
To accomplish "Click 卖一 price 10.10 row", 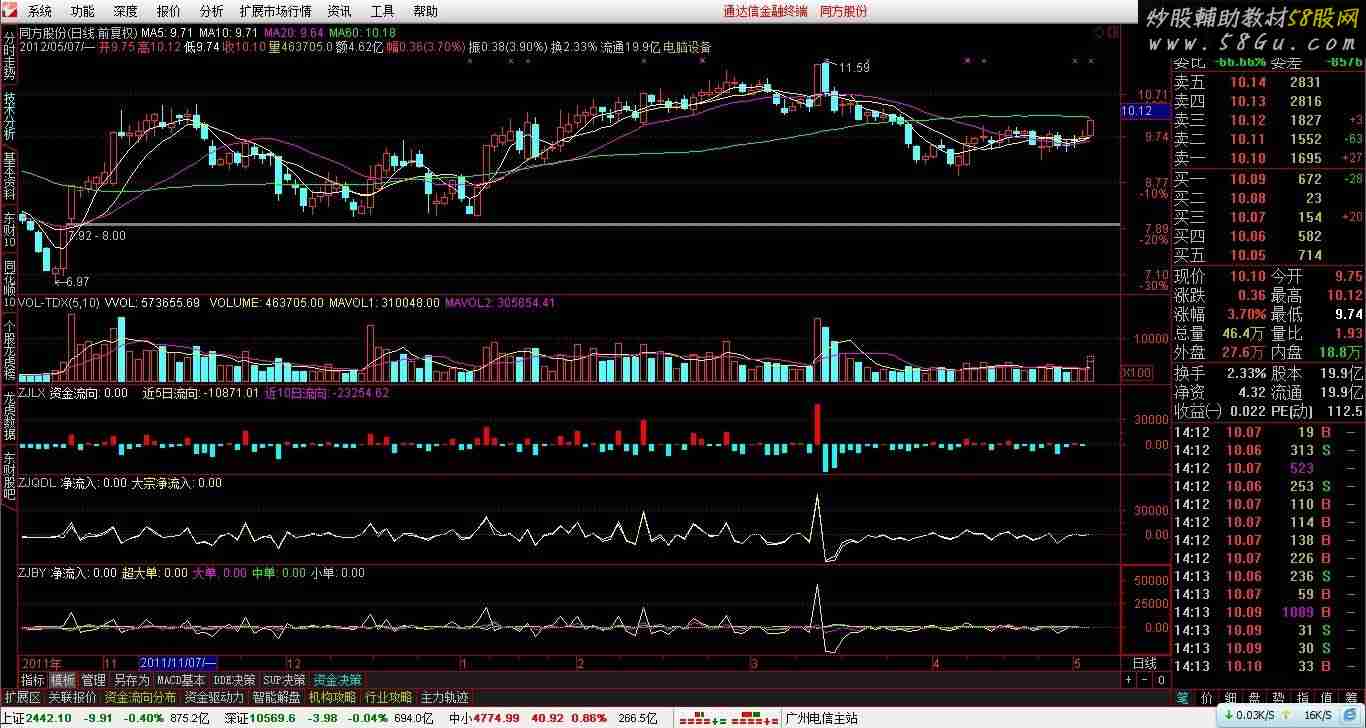I will (x=1268, y=158).
